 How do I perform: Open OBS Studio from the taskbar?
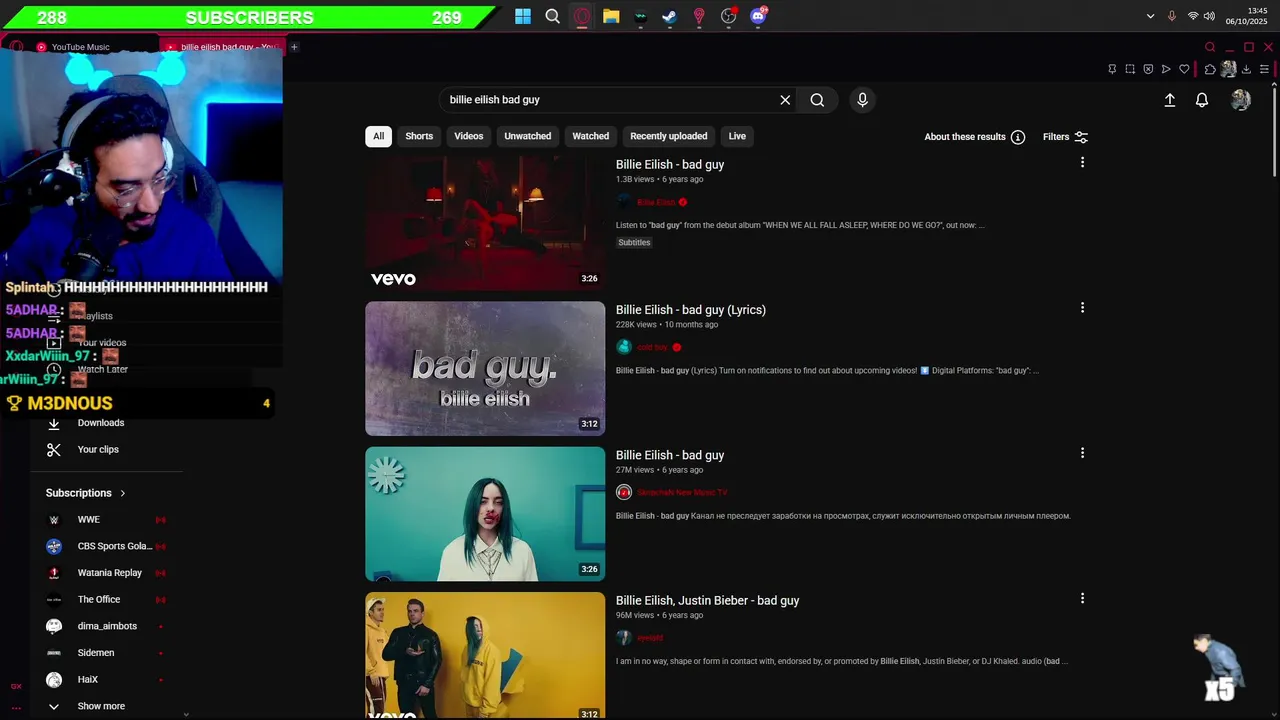[x=728, y=16]
